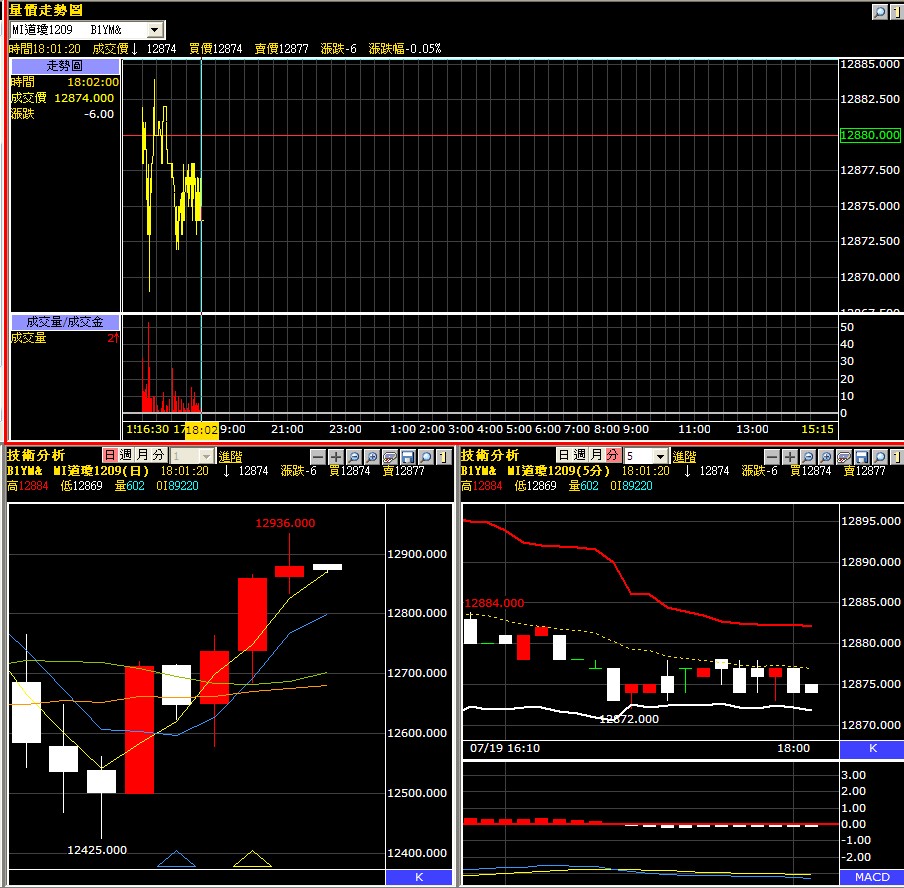
Task: Switch the daily chart panel to 月 period
Action: (x=142, y=455)
